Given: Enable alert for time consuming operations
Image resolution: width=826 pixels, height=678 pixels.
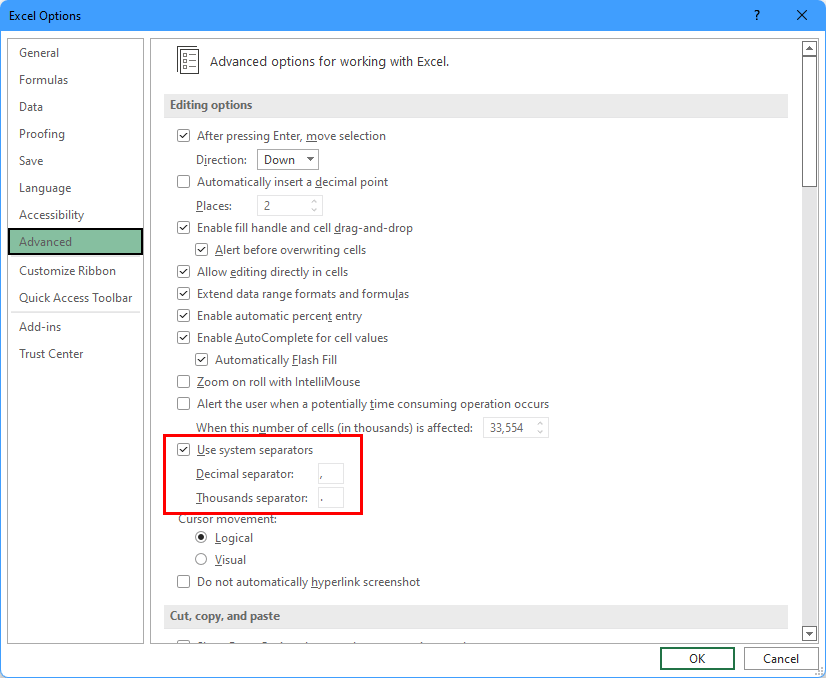Looking at the screenshot, I should click(x=183, y=404).
